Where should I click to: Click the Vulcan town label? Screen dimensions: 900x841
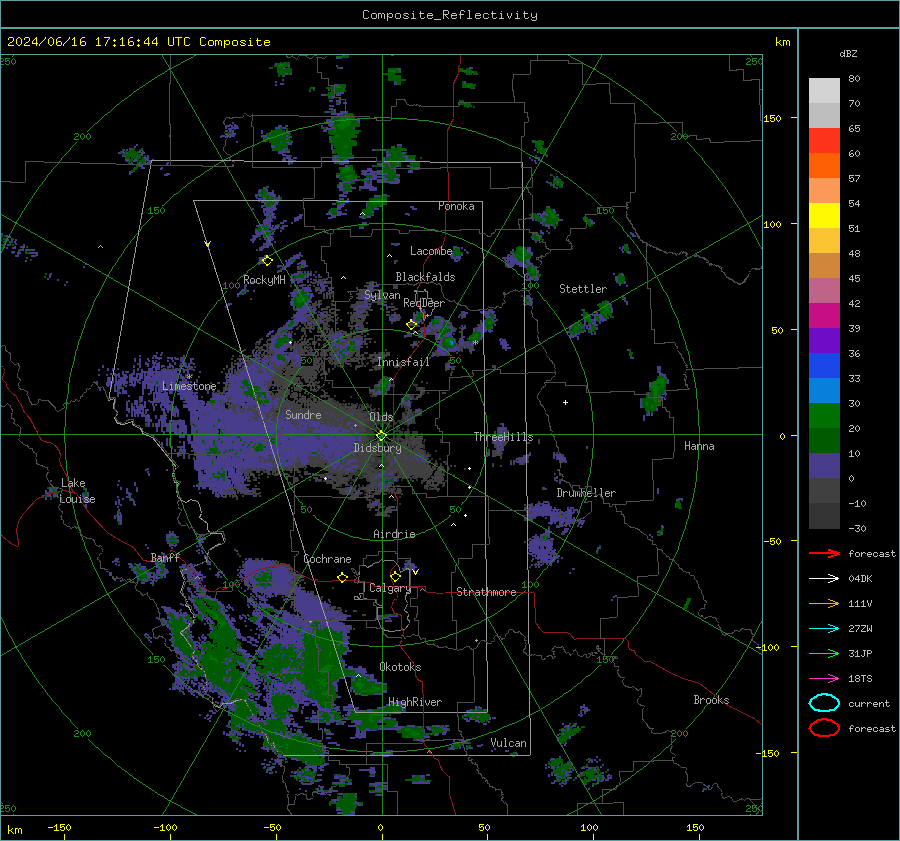[x=508, y=743]
